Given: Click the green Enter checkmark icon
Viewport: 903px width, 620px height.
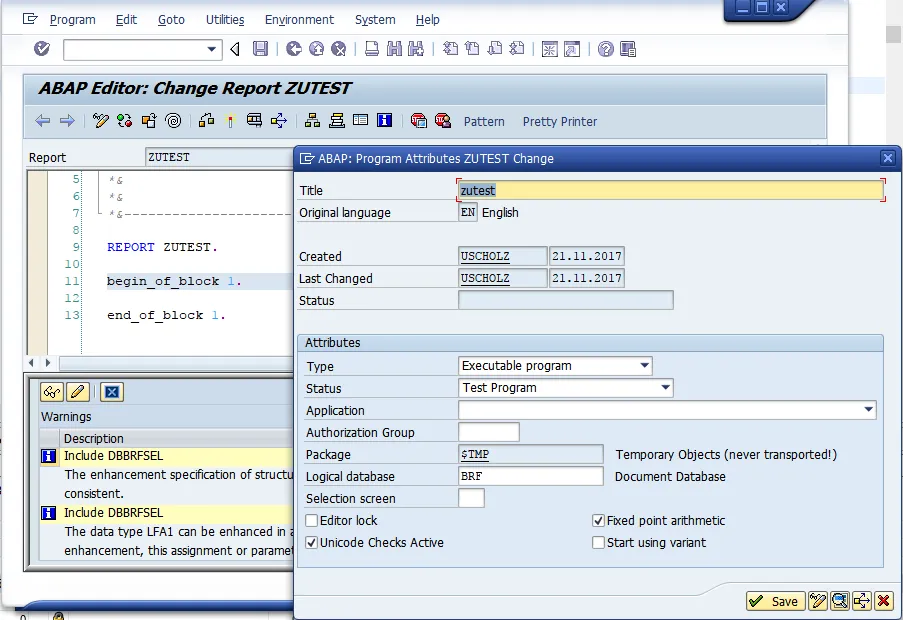Looking at the screenshot, I should click(x=41, y=49).
